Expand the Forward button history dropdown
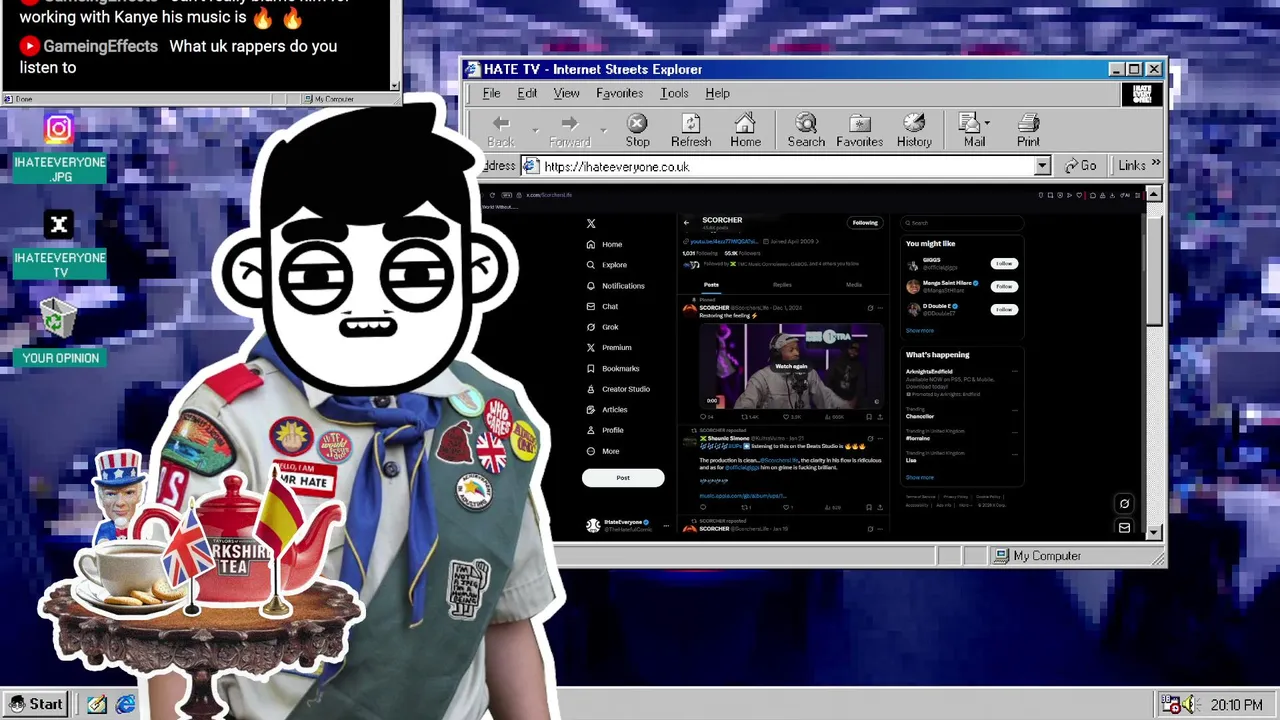The image size is (1280, 720). [x=603, y=131]
